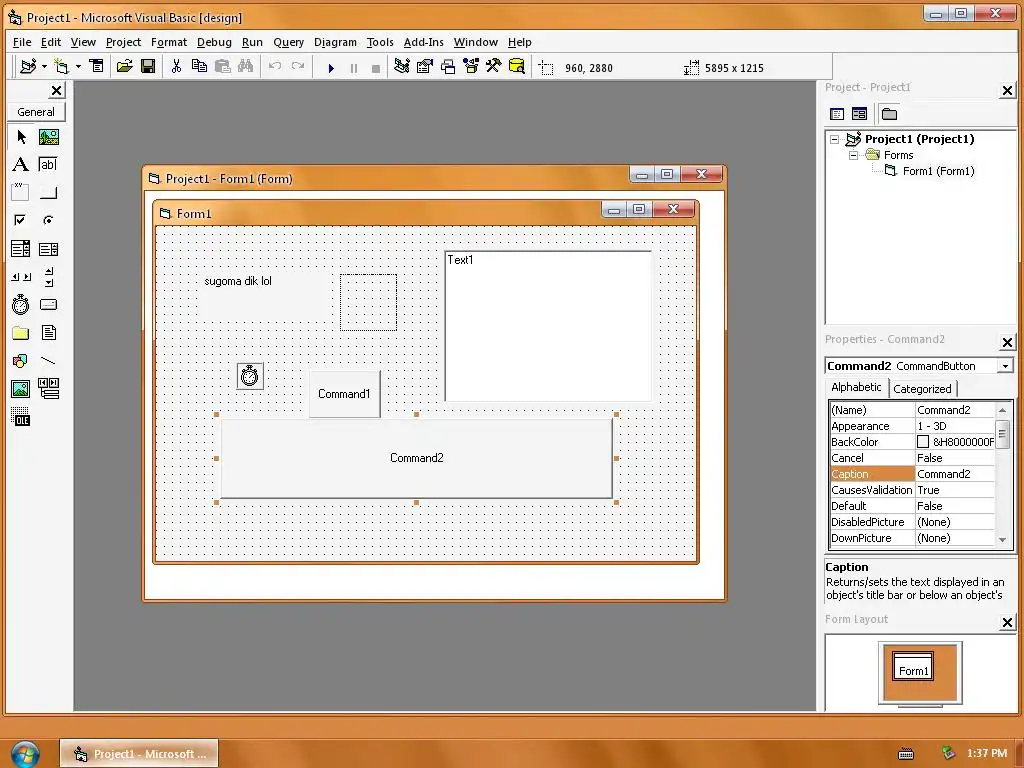Click the Cut scissors icon
The width and height of the screenshot is (1024, 768).
(176, 67)
